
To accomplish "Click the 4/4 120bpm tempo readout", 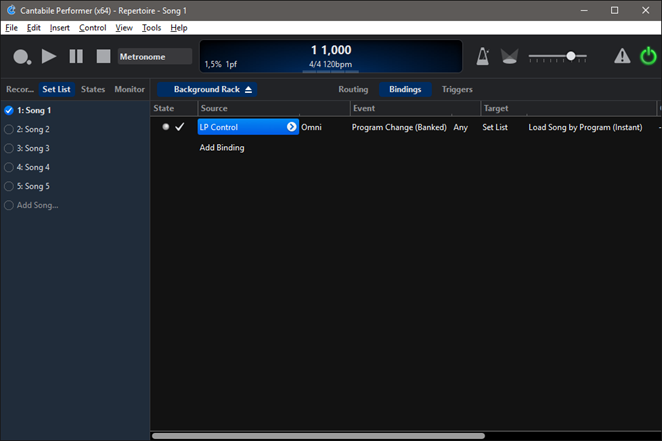I will tap(330, 65).
